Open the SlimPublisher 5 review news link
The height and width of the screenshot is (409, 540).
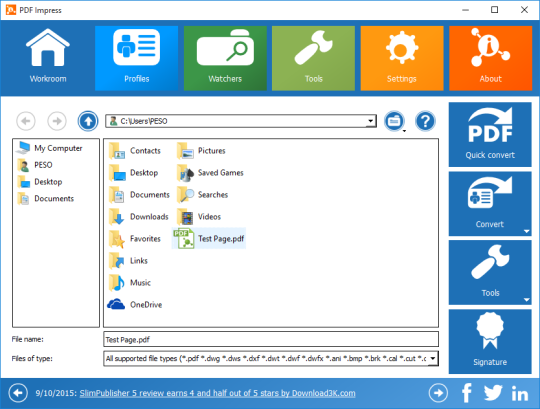click(217, 393)
